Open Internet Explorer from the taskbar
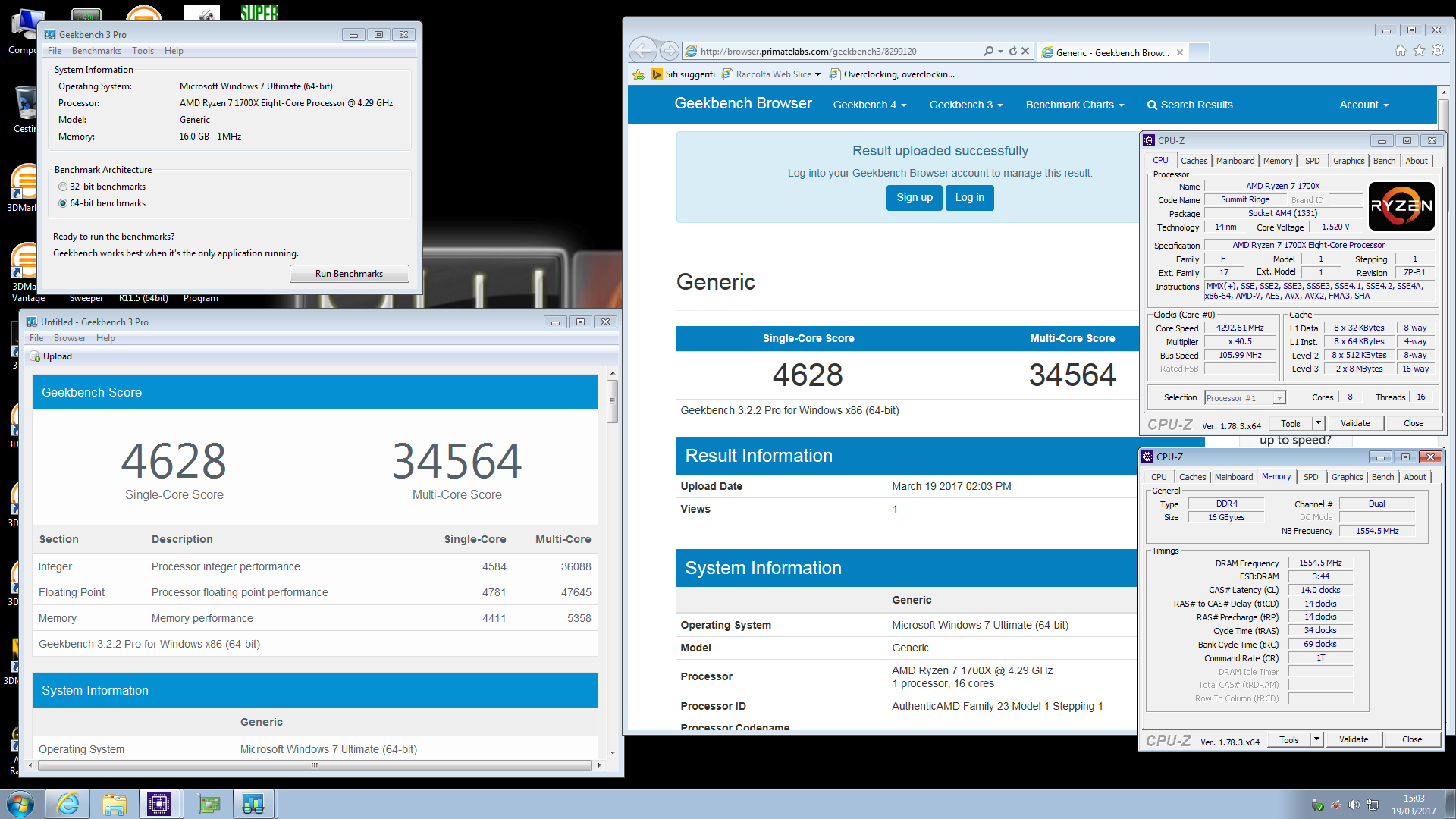 click(68, 804)
